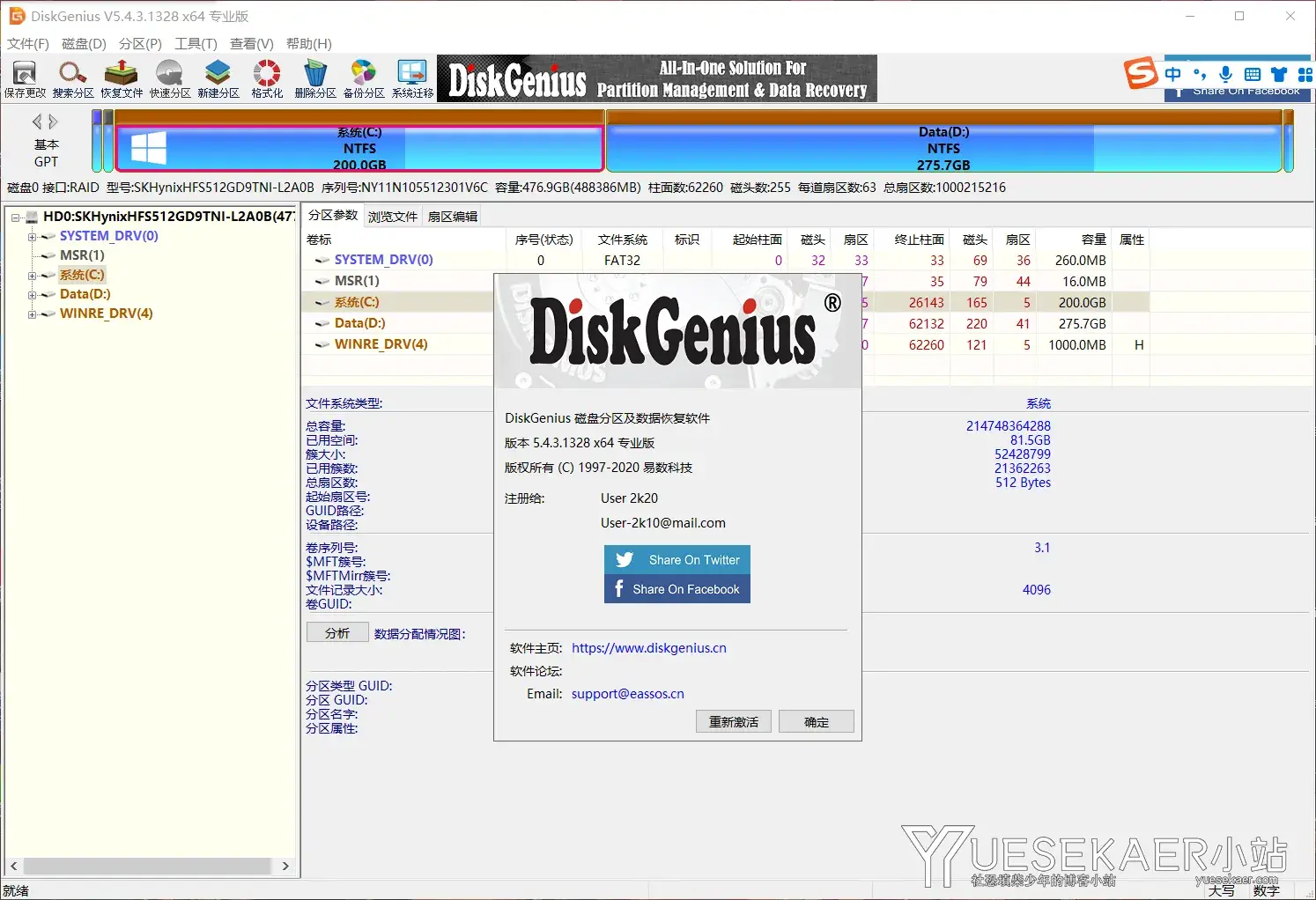This screenshot has height=900, width=1316.
Task: Click Share On Twitter button
Action: click(x=677, y=560)
